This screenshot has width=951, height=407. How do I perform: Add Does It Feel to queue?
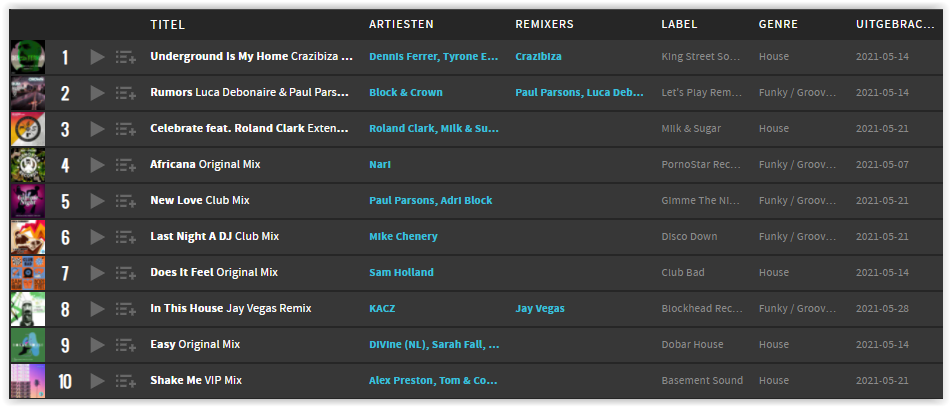(x=126, y=273)
